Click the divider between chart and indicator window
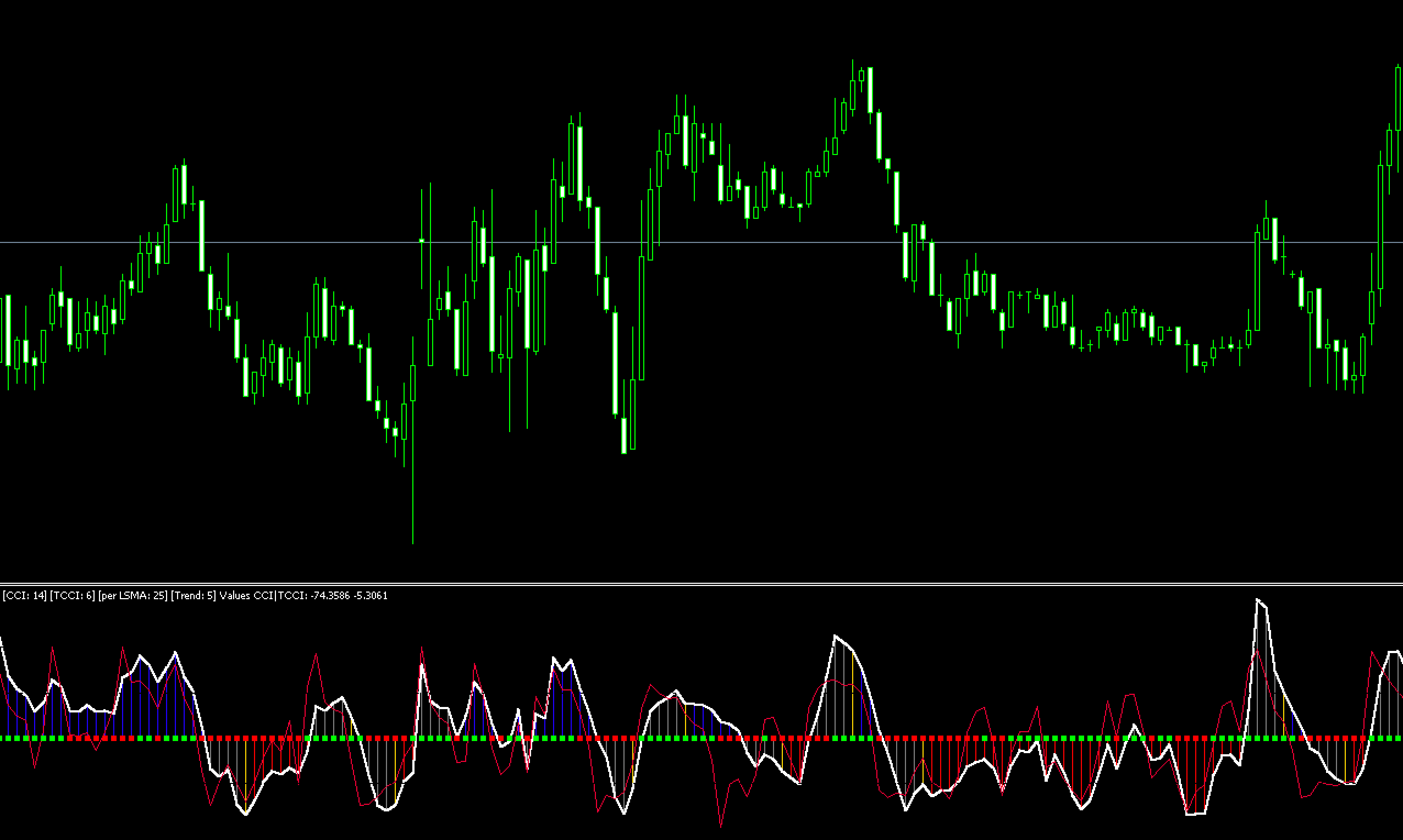Viewport: 1403px width, 840px height. click(x=701, y=584)
